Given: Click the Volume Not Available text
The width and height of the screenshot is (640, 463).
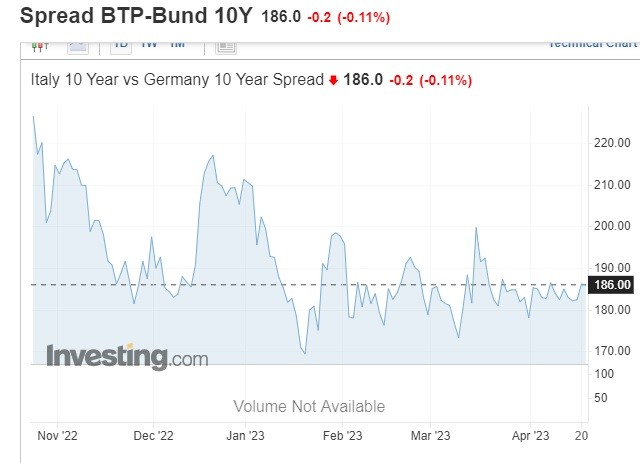Looking at the screenshot, I should (x=309, y=406).
